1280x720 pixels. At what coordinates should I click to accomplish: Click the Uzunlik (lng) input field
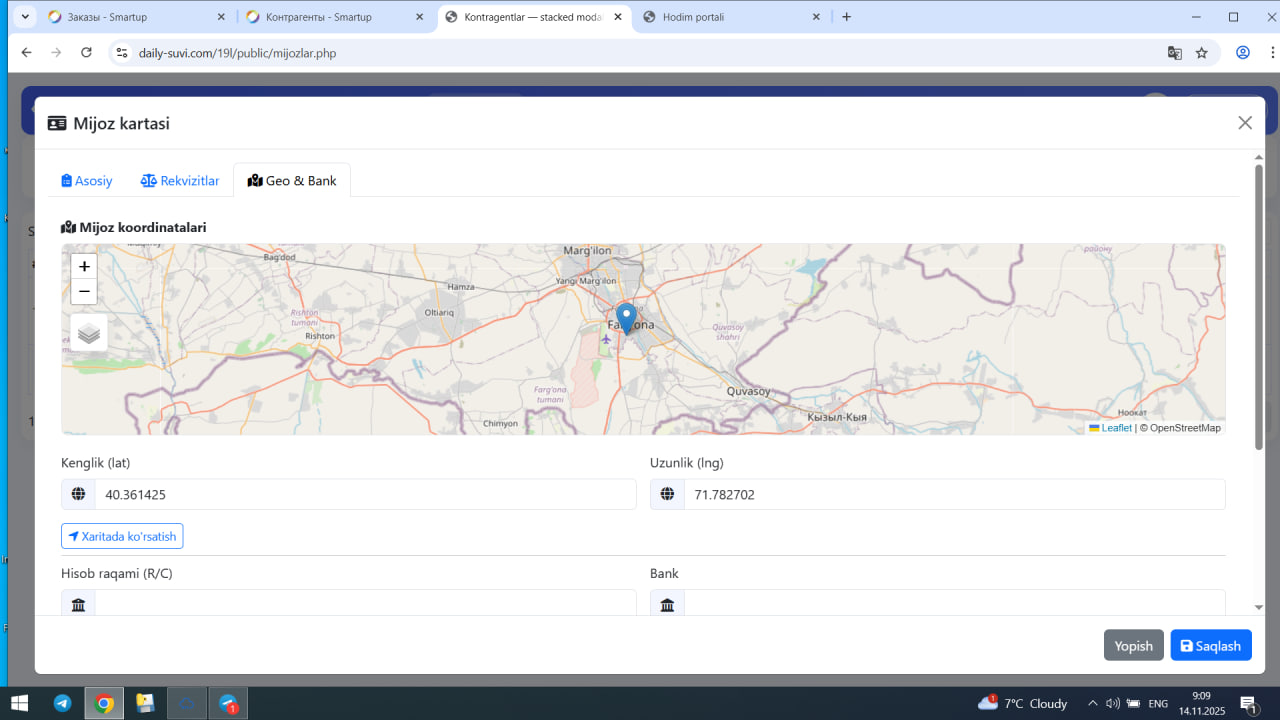click(x=953, y=494)
